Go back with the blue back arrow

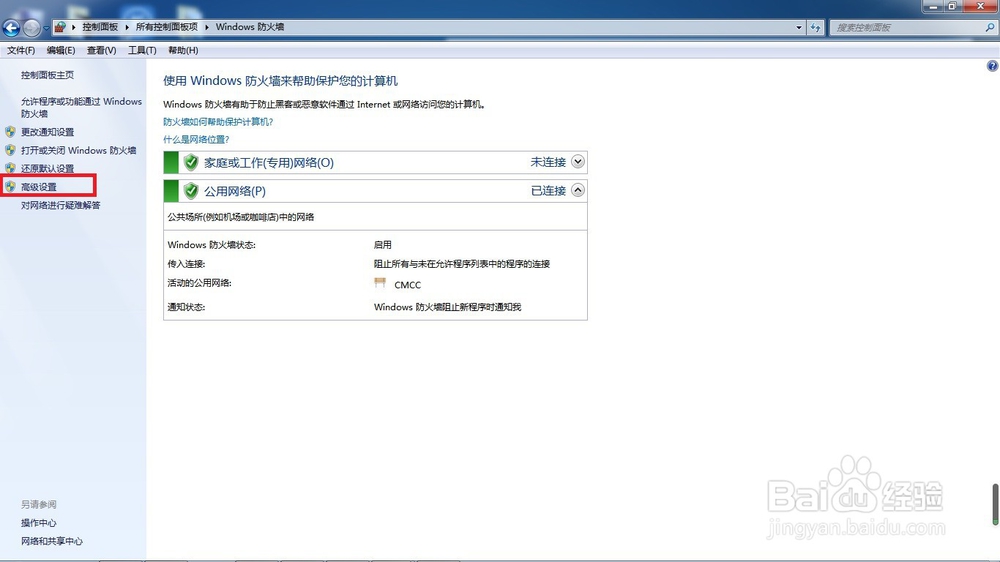[x=11, y=27]
